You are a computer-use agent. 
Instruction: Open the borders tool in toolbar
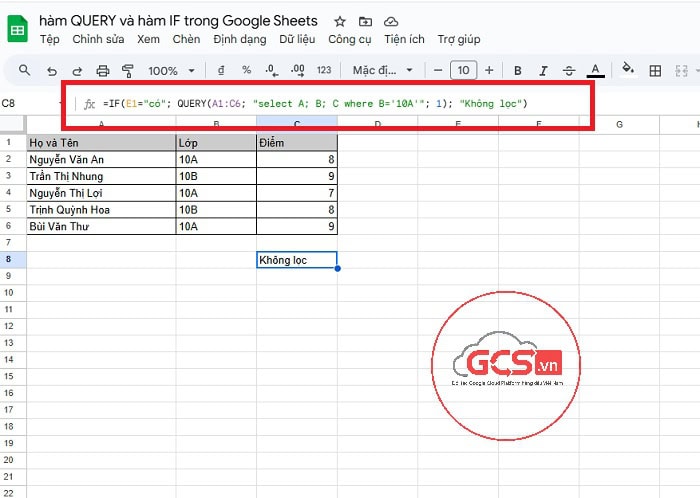click(x=655, y=71)
